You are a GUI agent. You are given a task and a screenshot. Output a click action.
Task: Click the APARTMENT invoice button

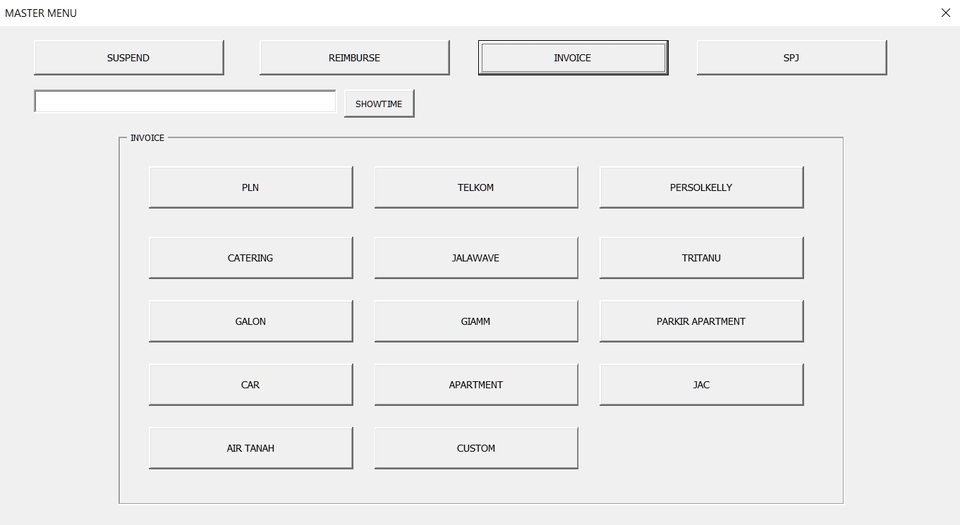476,385
